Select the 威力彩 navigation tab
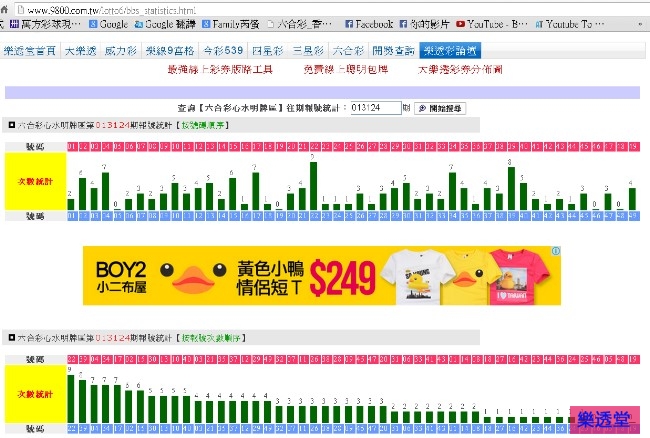 (121, 49)
